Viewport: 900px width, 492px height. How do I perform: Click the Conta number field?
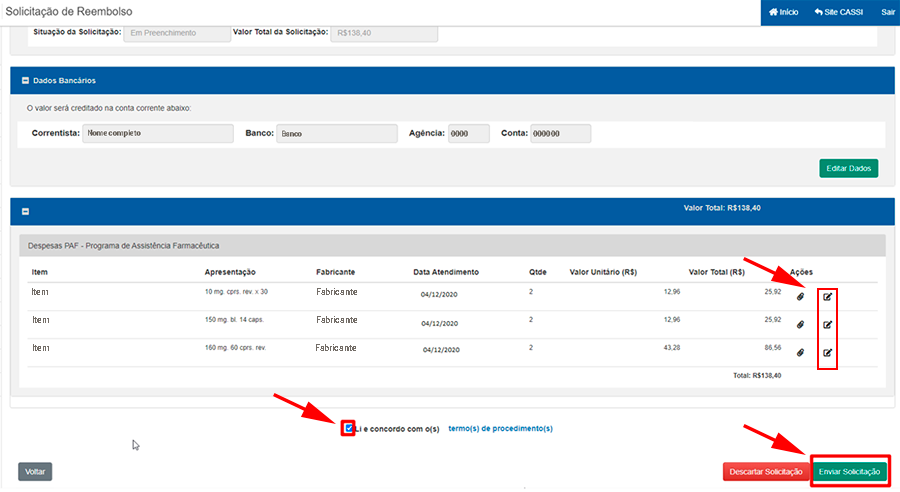[x=561, y=133]
